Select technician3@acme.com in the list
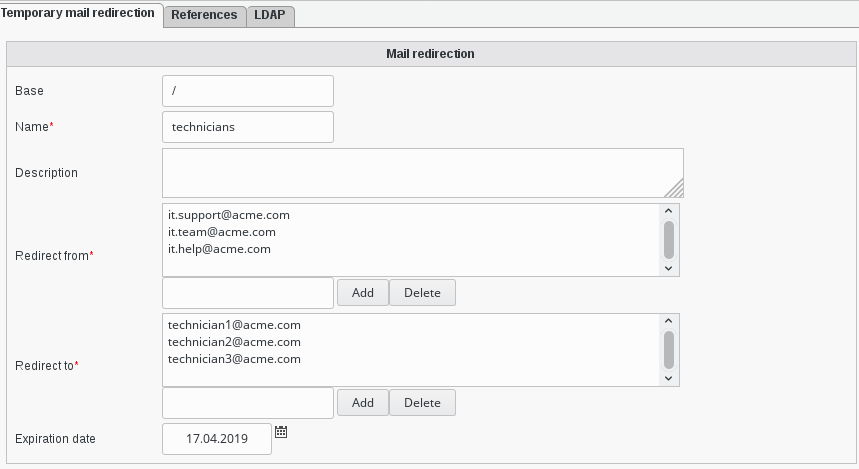Viewport: 859px width, 469px height. [x=234, y=359]
